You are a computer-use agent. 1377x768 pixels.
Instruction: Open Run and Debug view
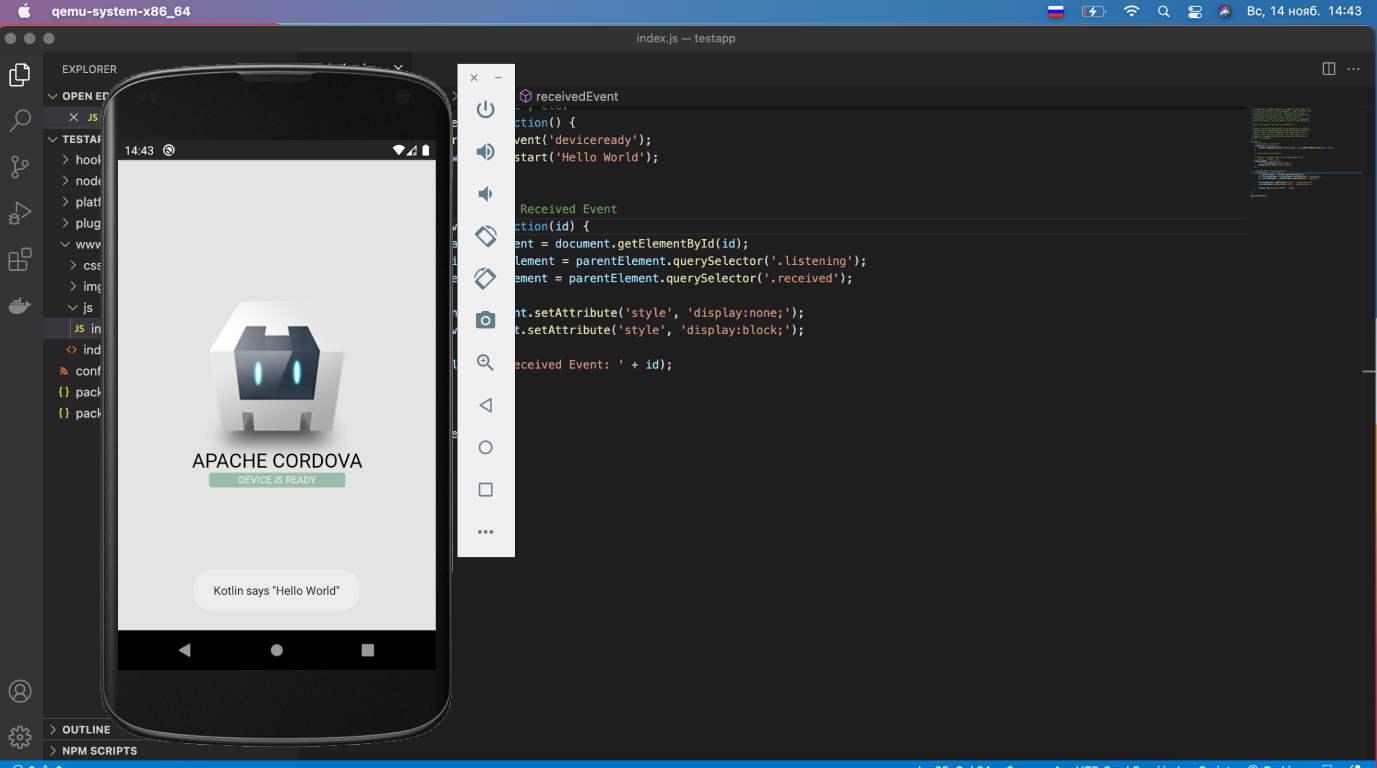[x=20, y=213]
